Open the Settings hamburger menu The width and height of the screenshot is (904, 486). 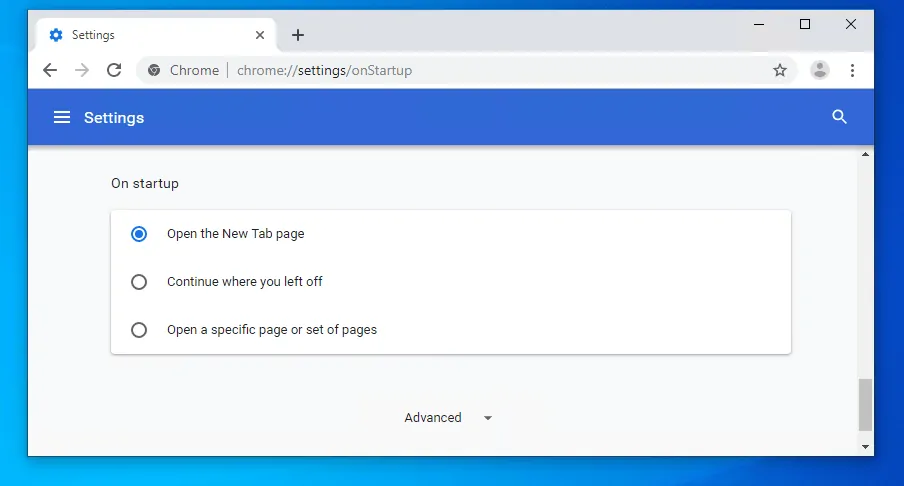[x=62, y=118]
